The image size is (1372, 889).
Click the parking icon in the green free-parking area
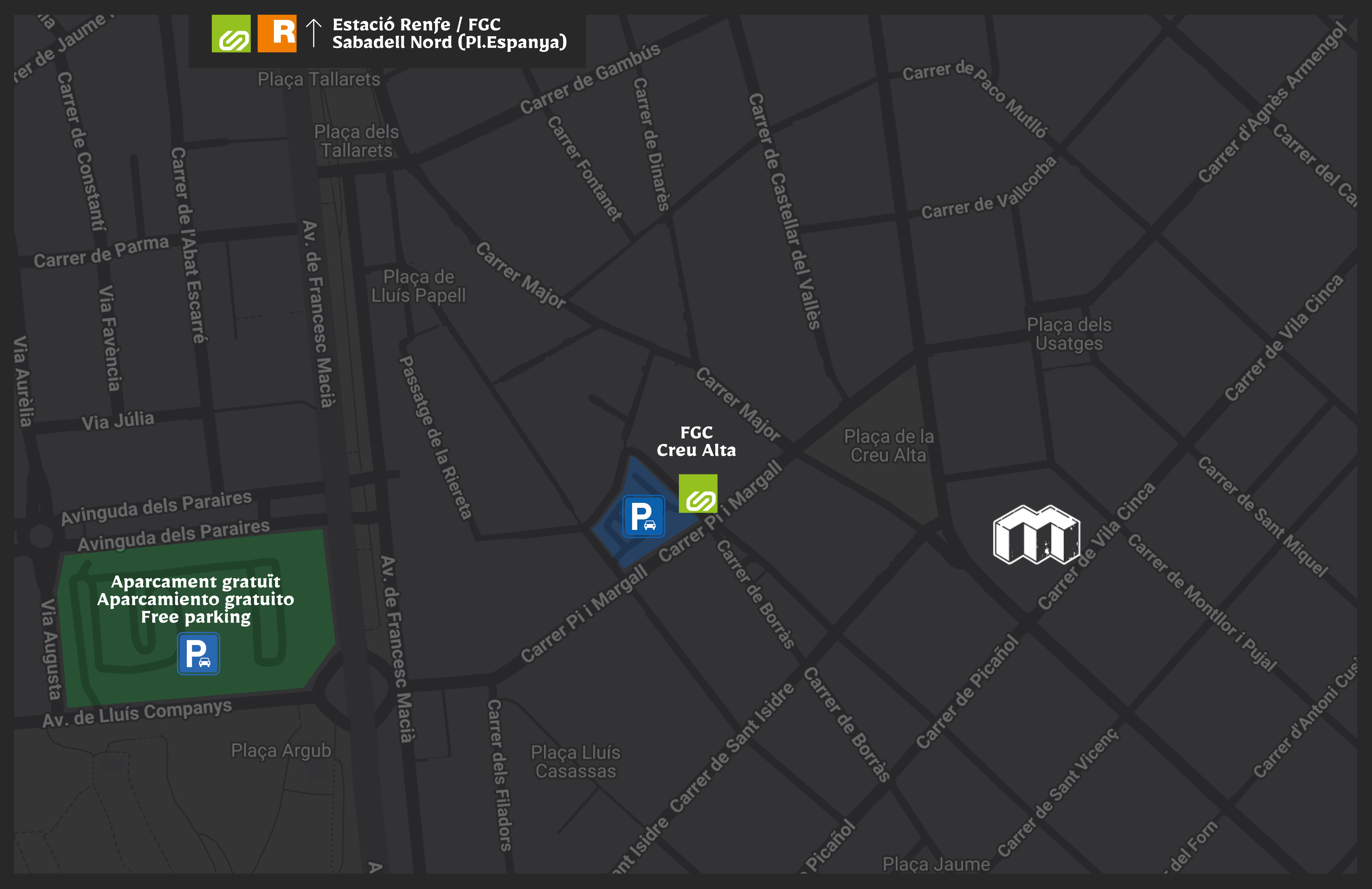tap(198, 654)
